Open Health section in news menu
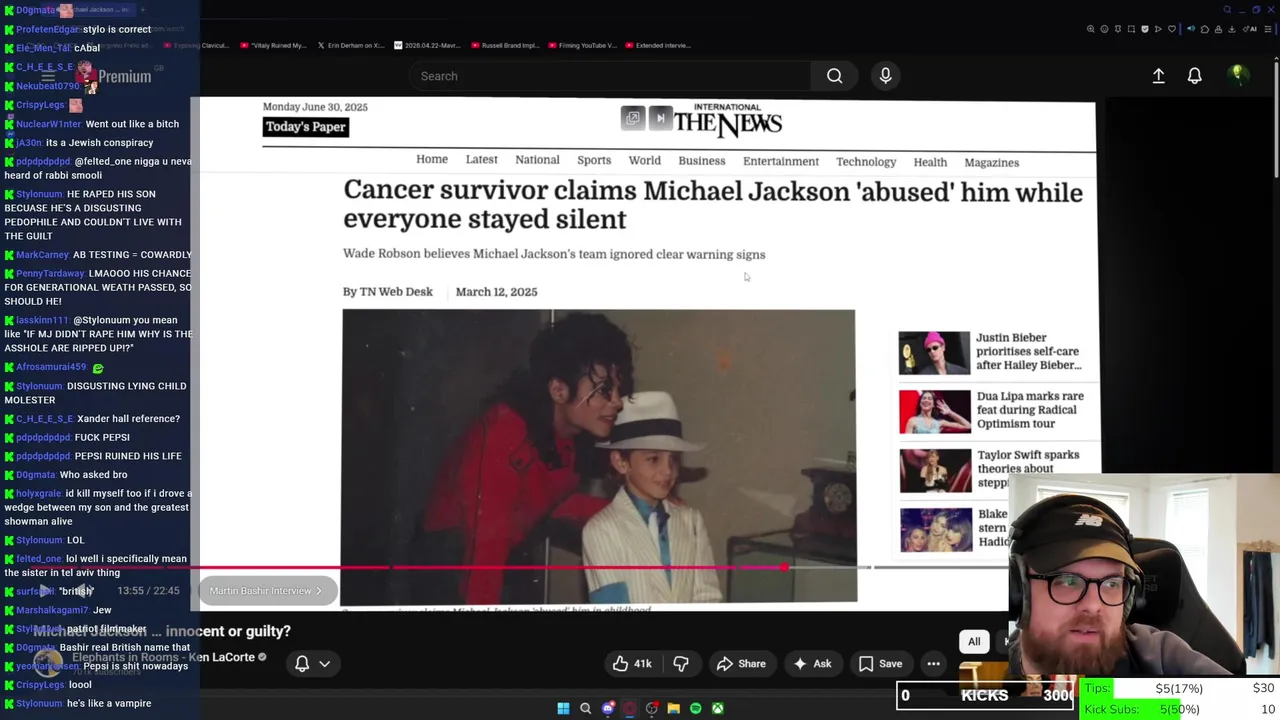Screen dimensions: 1280x720 click(x=930, y=162)
